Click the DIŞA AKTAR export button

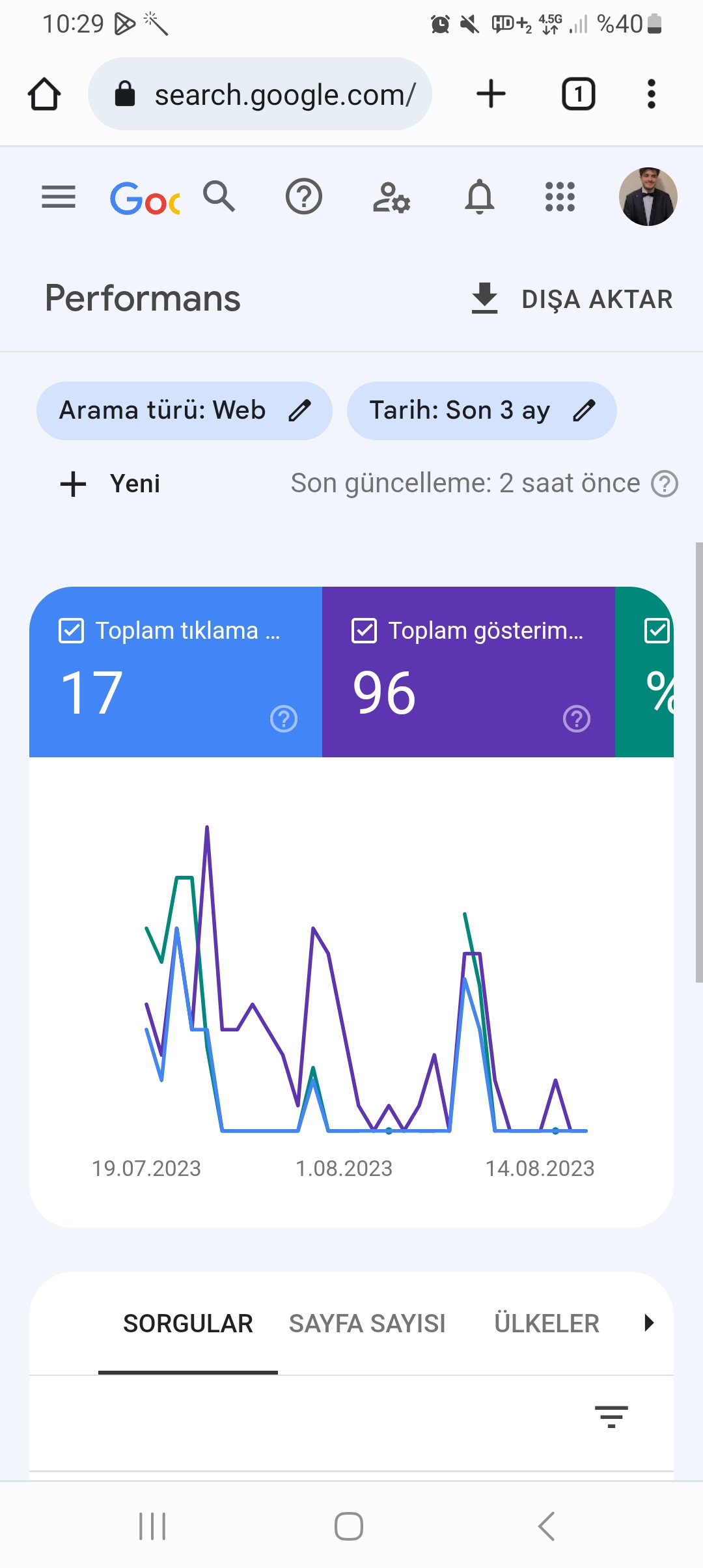coord(572,299)
